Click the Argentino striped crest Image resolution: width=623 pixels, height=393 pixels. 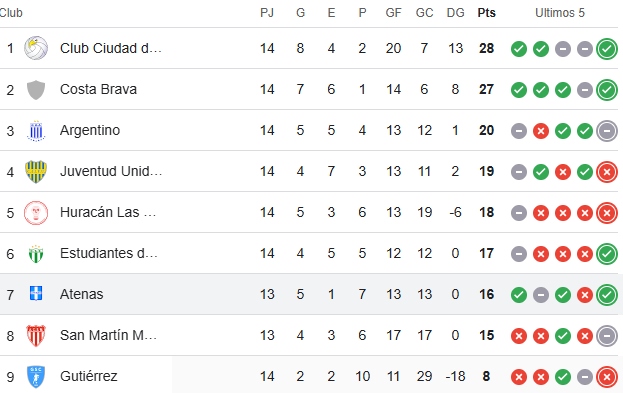pyautogui.click(x=36, y=131)
